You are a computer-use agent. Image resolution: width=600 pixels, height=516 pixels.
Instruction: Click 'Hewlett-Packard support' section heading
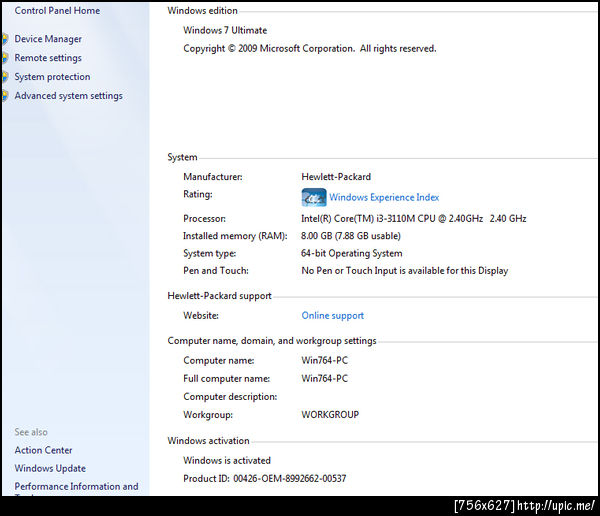point(219,296)
